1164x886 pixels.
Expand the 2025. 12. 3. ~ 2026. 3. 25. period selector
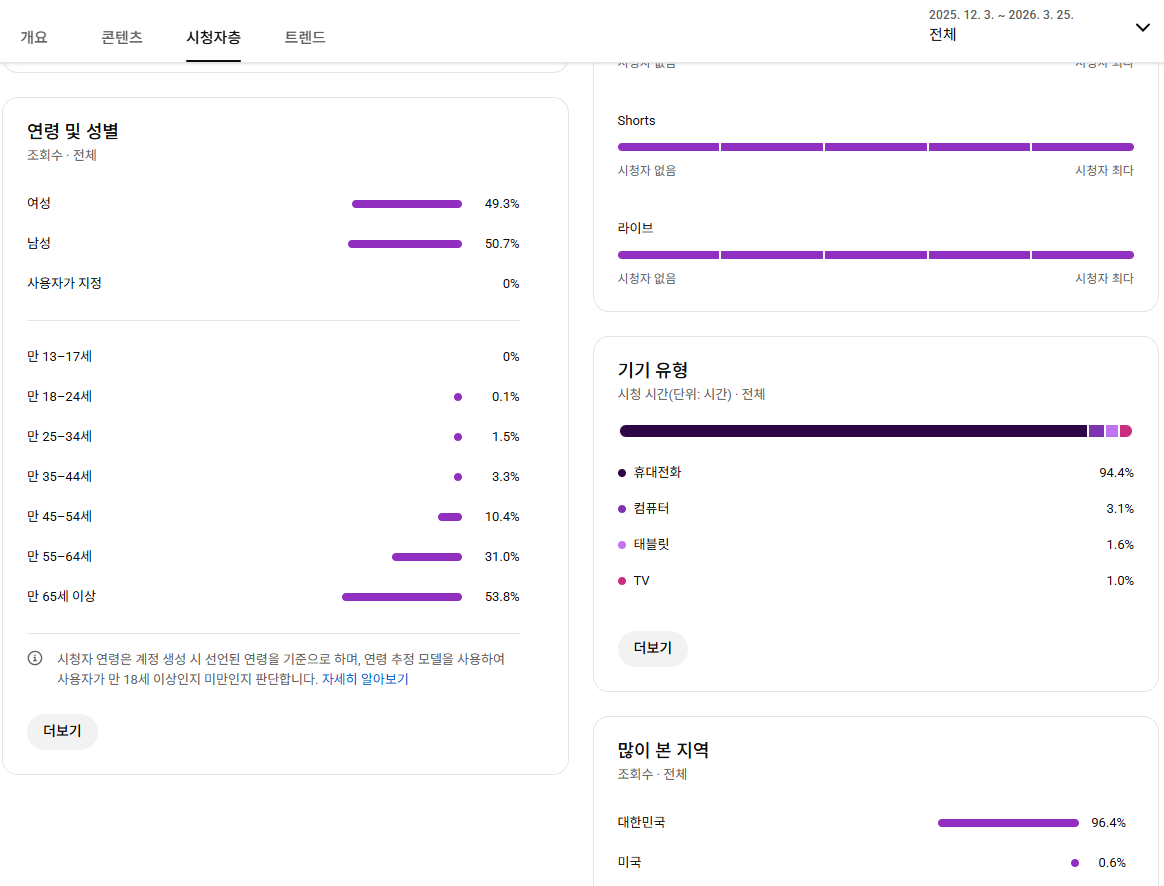(x=1000, y=25)
